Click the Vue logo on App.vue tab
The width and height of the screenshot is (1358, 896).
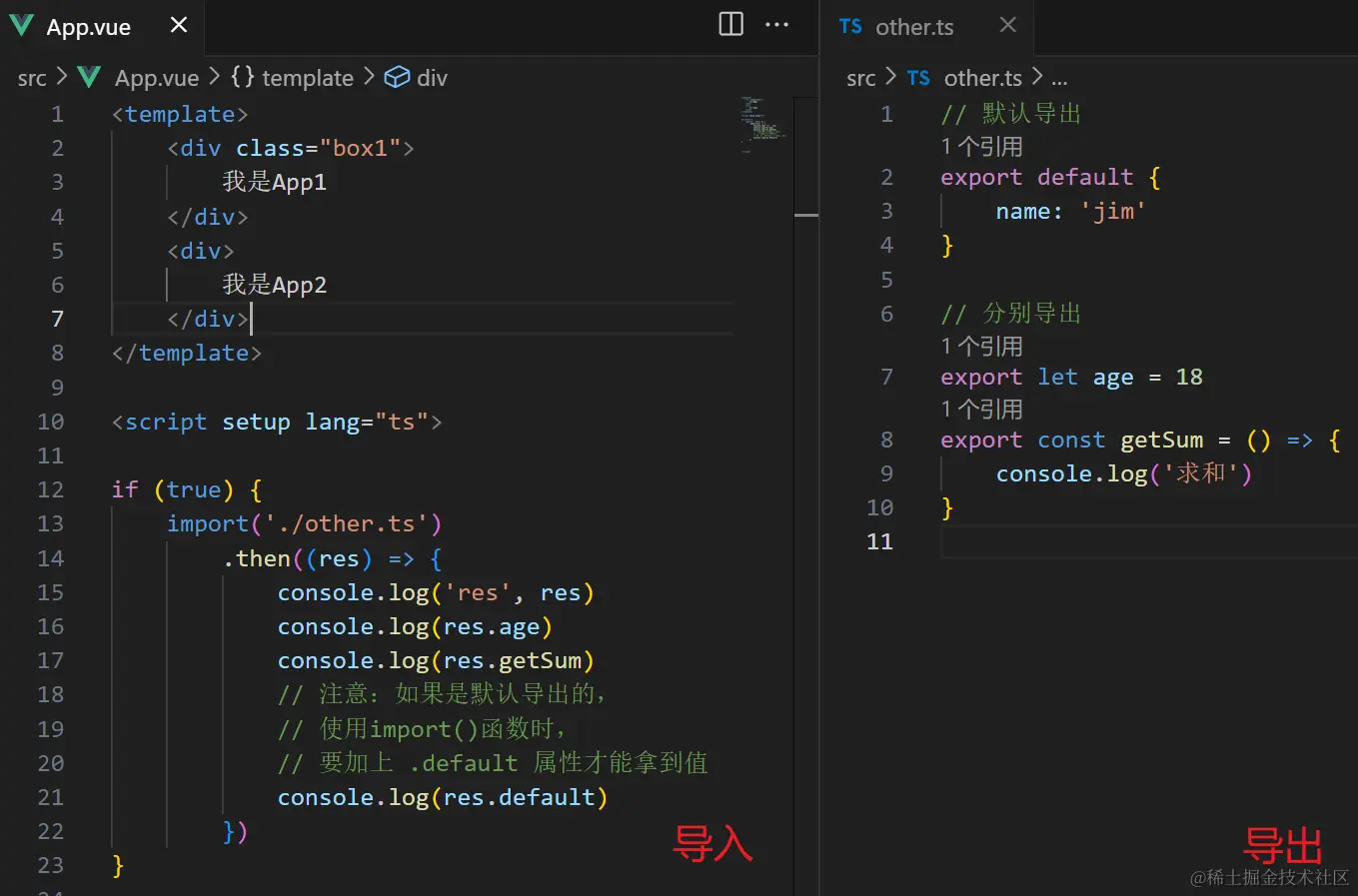pos(22,26)
